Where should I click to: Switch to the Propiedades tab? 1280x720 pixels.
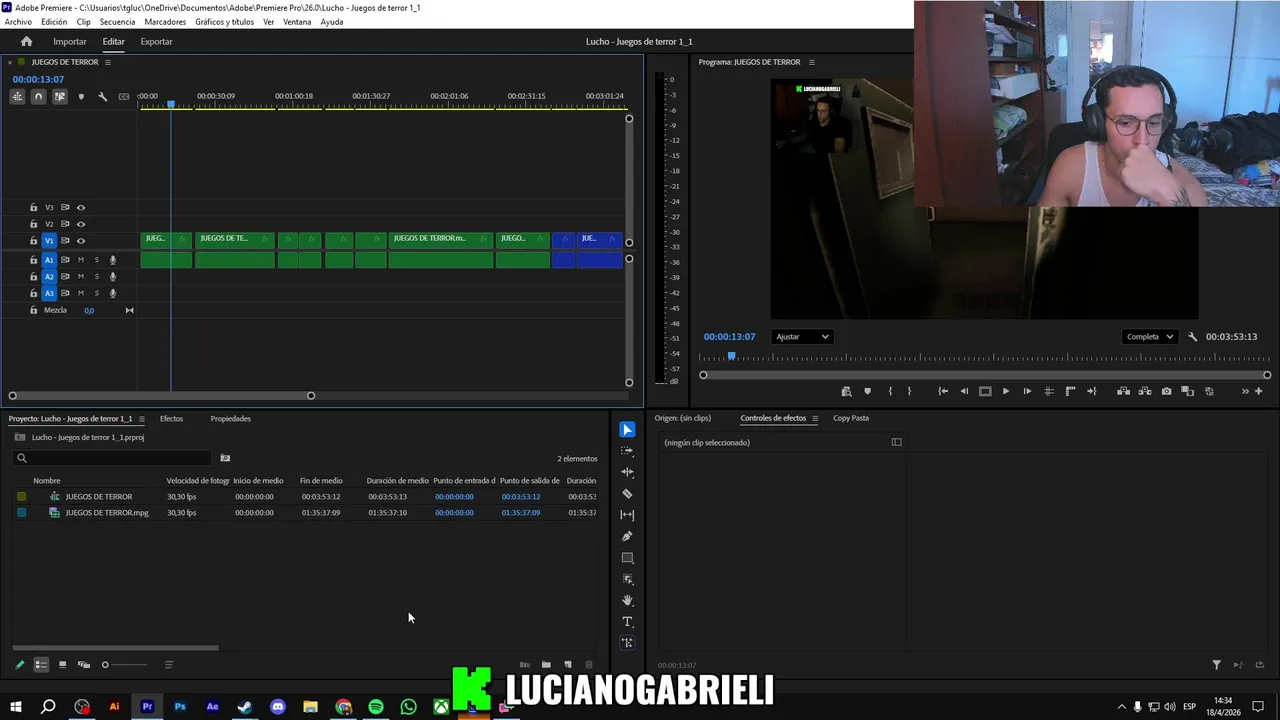click(230, 419)
